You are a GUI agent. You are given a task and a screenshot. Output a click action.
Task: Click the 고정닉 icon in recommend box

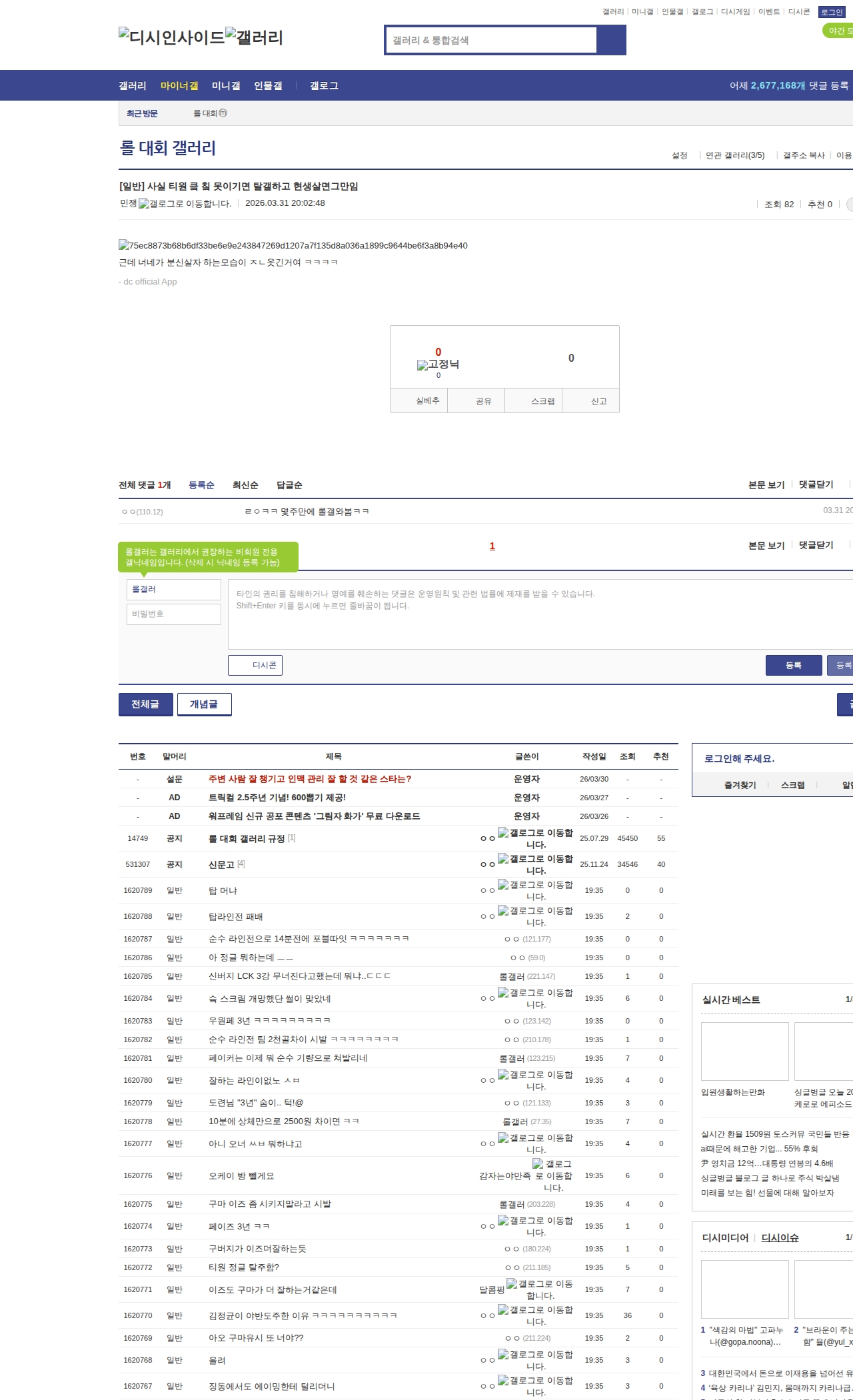click(438, 364)
